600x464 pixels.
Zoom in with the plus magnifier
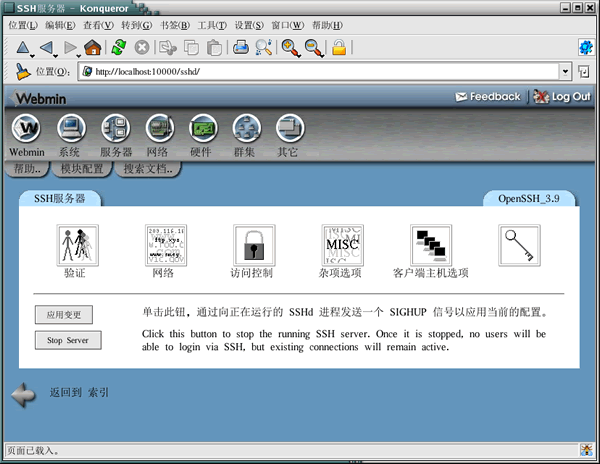(290, 48)
